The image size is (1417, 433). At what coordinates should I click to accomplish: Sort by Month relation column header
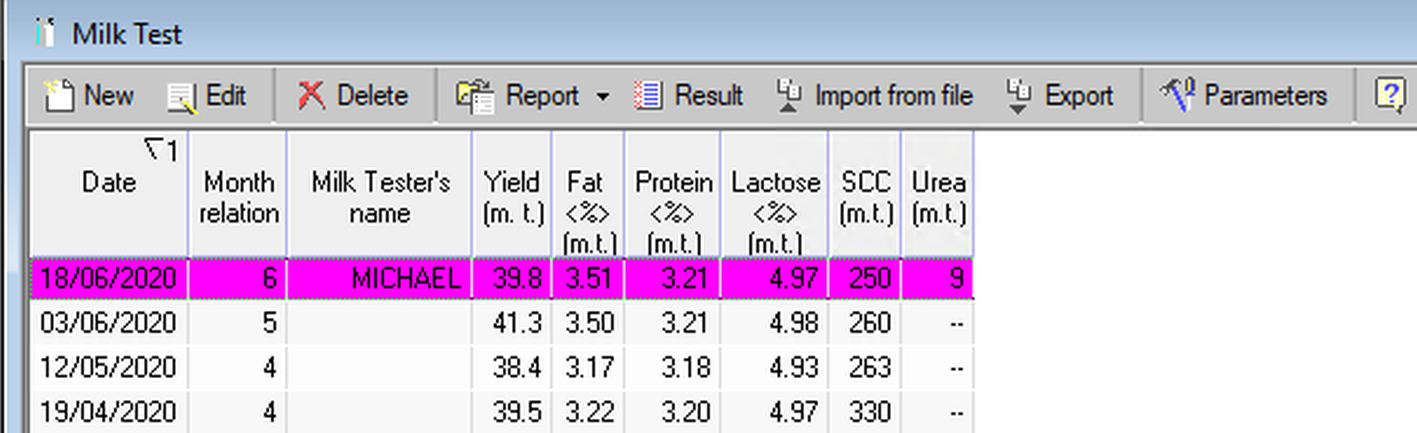[x=239, y=197]
